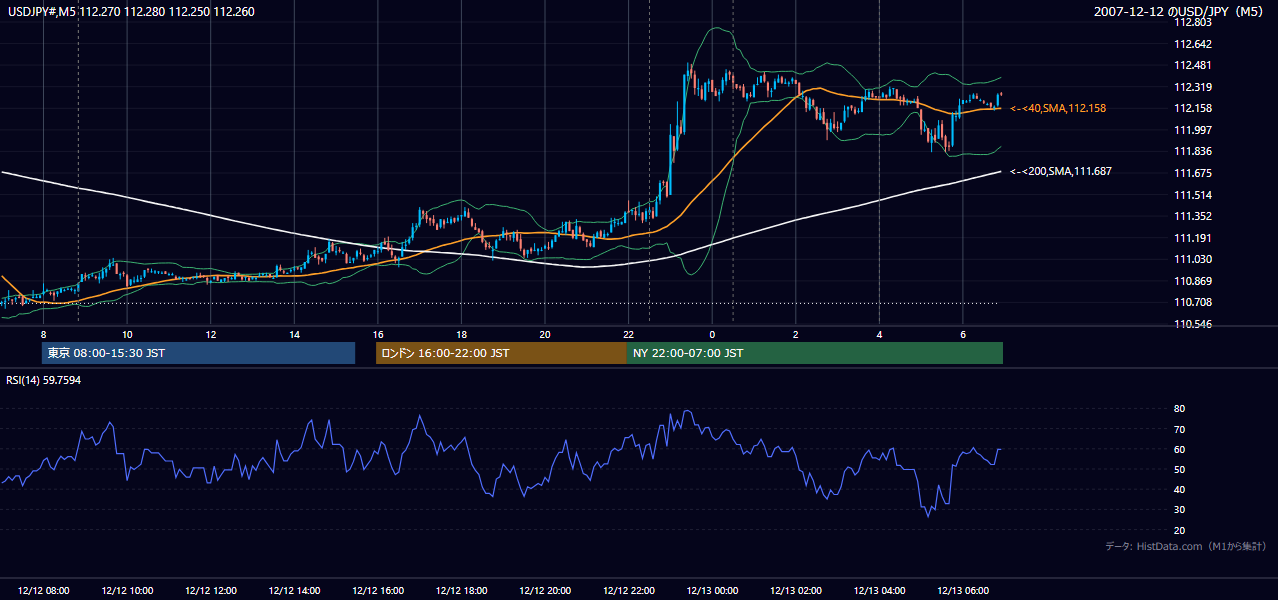The height and width of the screenshot is (600, 1278).
Task: Click the RSI scale value 20
Action: [1179, 530]
